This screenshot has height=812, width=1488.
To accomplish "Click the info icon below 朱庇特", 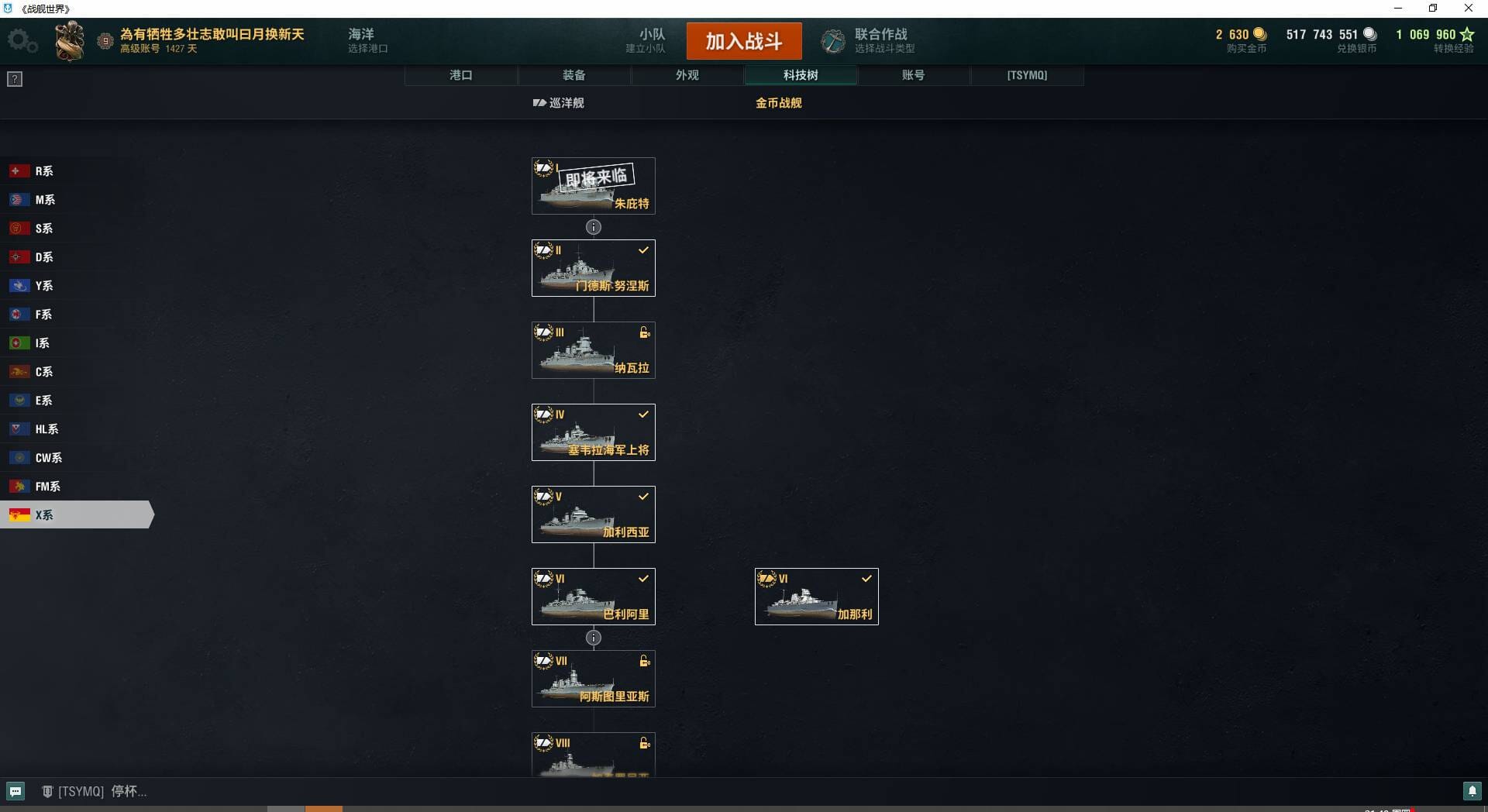I will pyautogui.click(x=594, y=227).
